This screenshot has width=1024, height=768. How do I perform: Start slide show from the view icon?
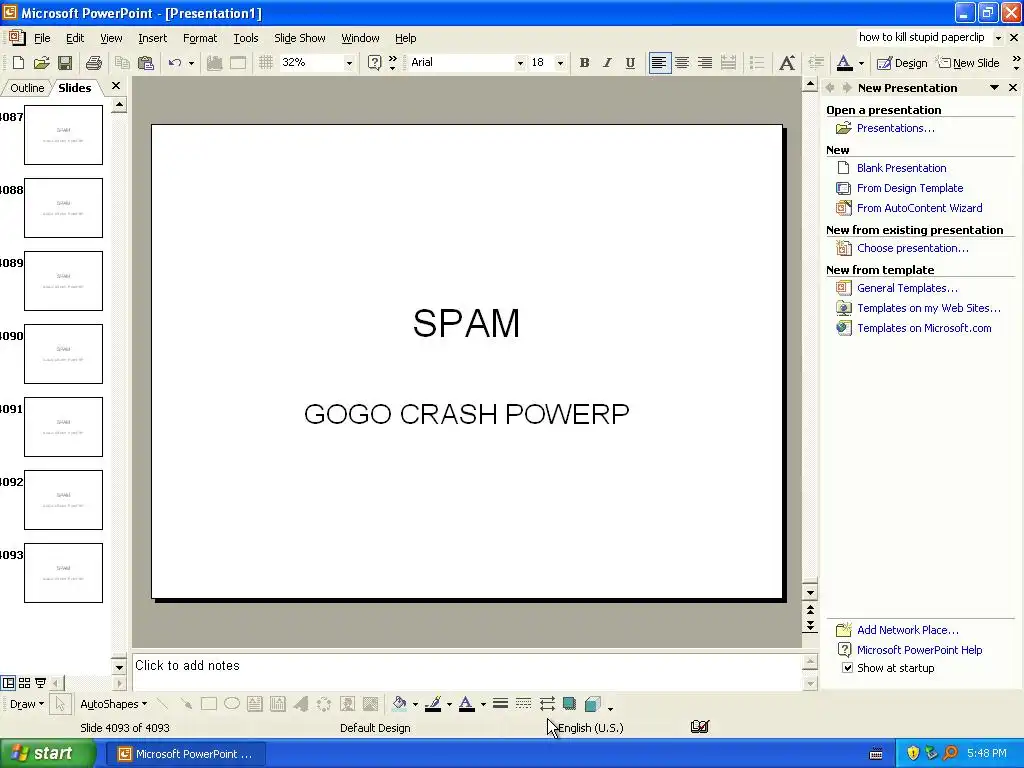40,683
